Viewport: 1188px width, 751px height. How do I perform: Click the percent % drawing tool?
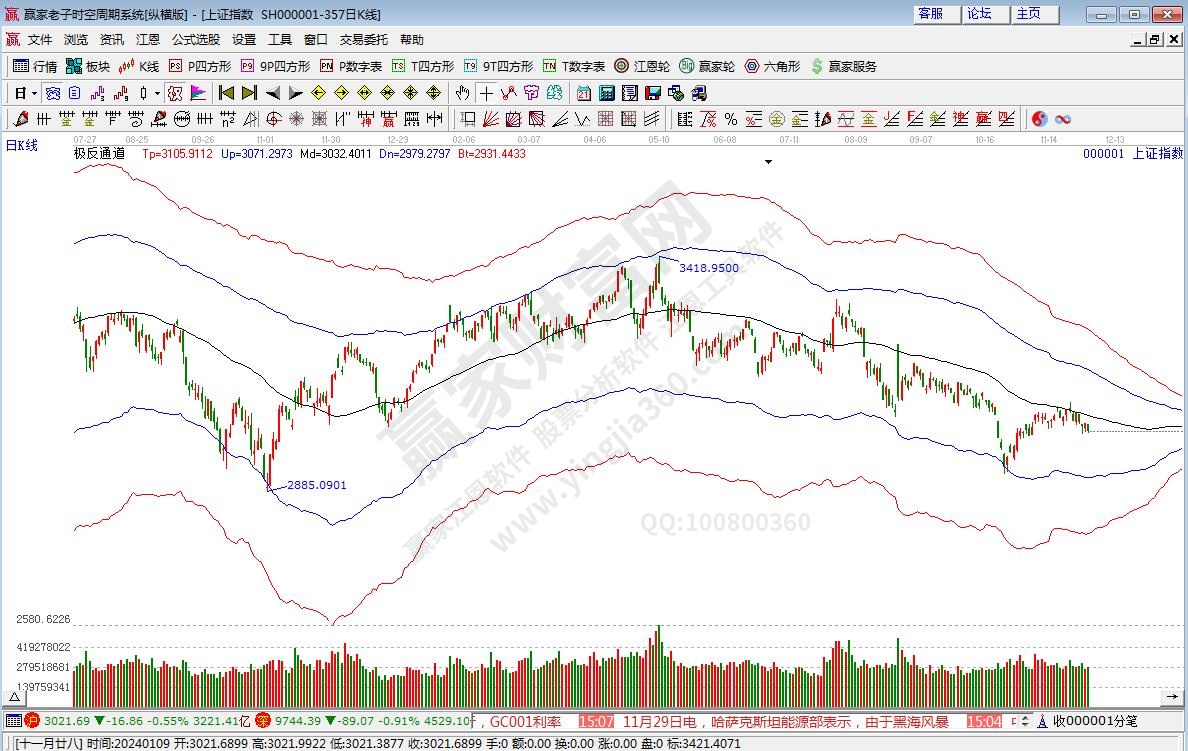coord(731,119)
